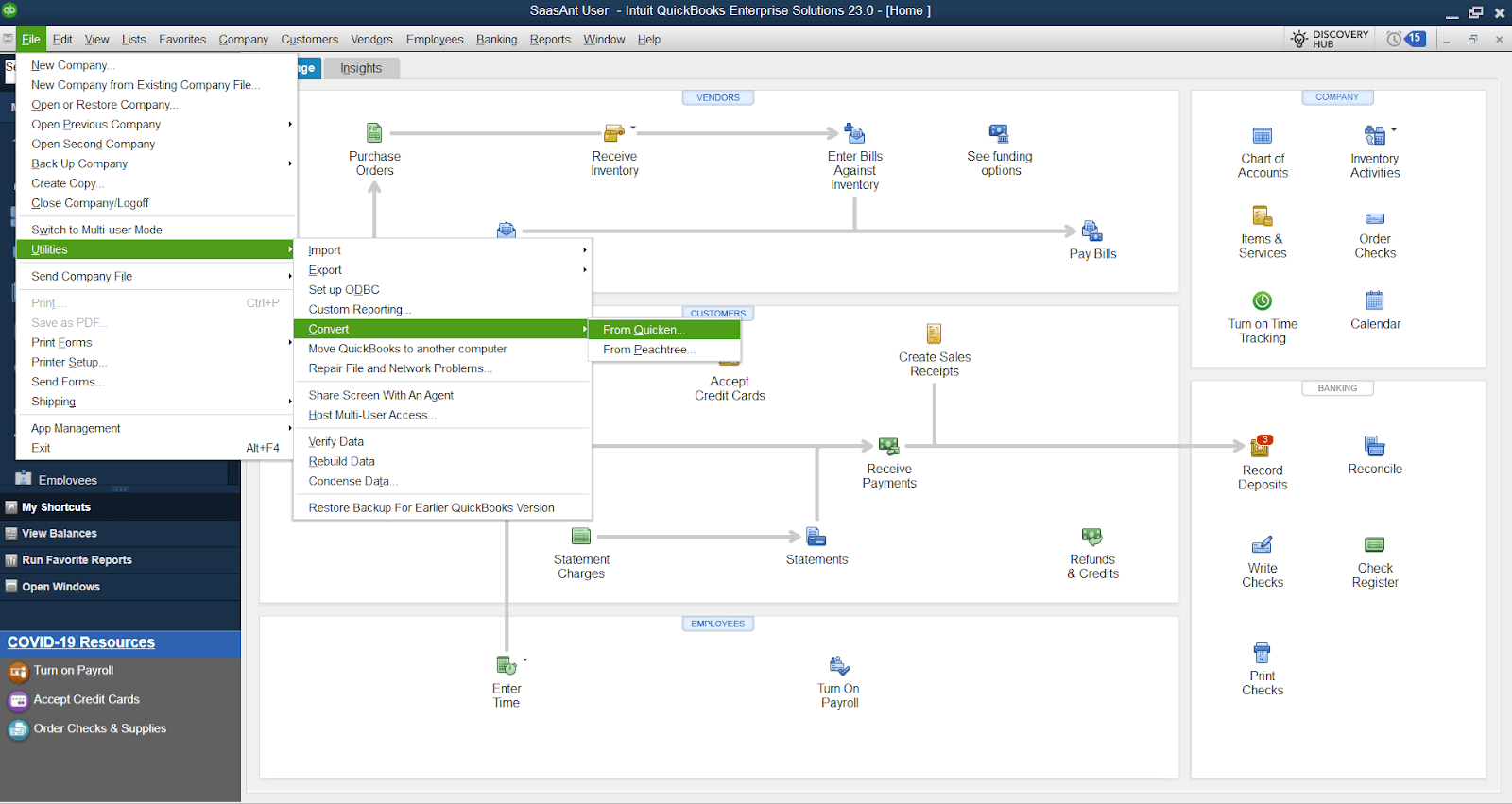The height and width of the screenshot is (804, 1512).
Task: Open the Open Windows section
Action: pos(120,587)
